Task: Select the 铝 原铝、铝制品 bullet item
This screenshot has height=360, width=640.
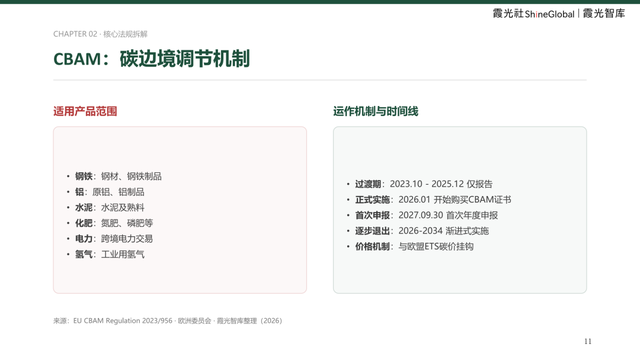Action: coord(105,192)
